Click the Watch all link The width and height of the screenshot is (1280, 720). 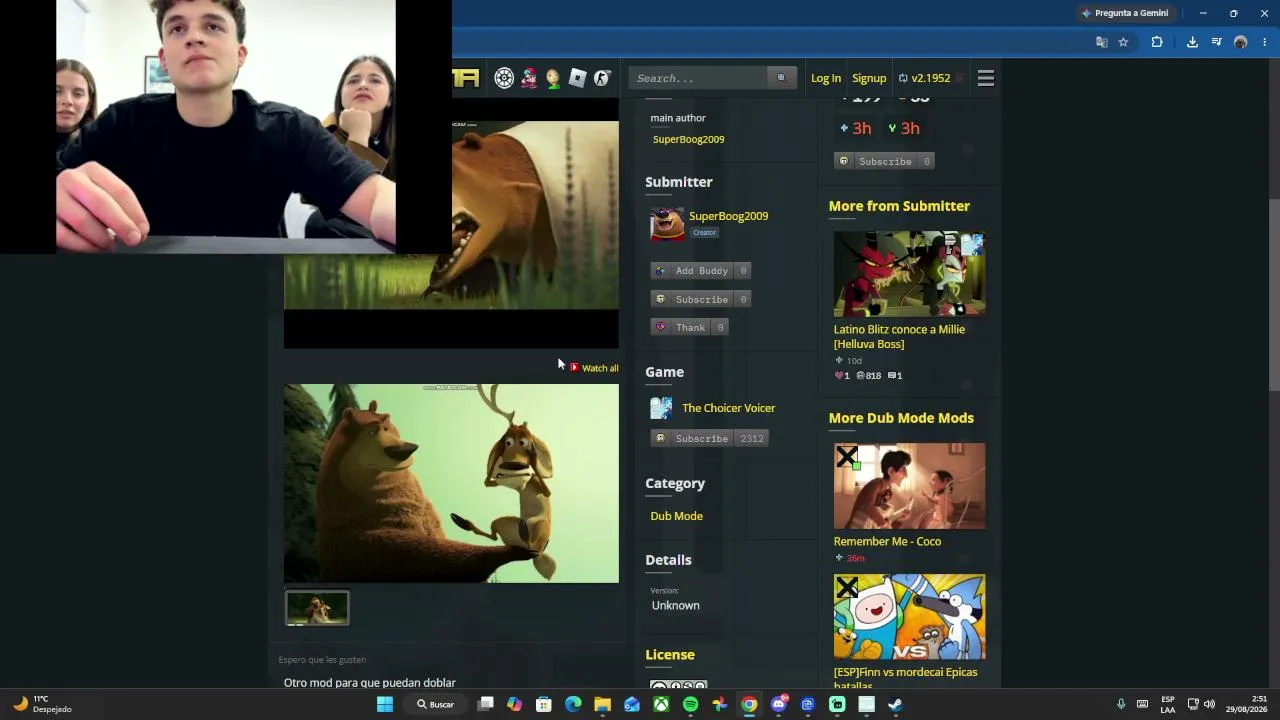pos(594,368)
